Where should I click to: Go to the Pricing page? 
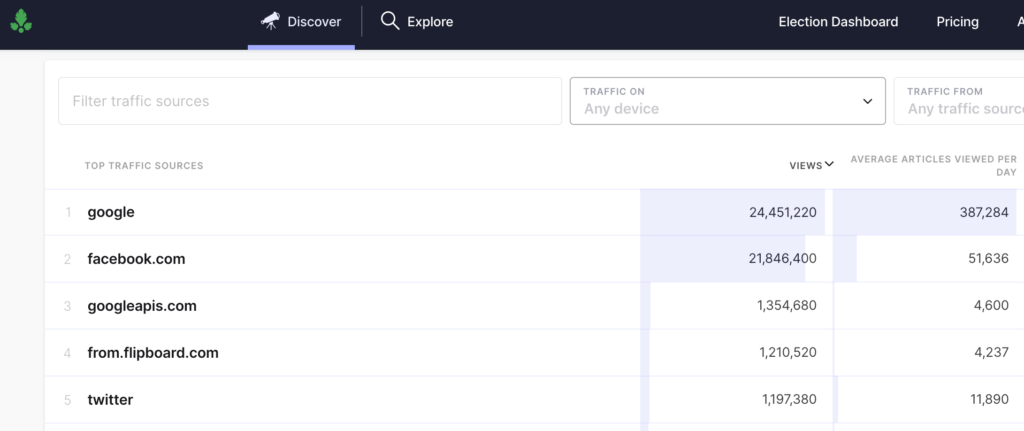[x=957, y=22]
